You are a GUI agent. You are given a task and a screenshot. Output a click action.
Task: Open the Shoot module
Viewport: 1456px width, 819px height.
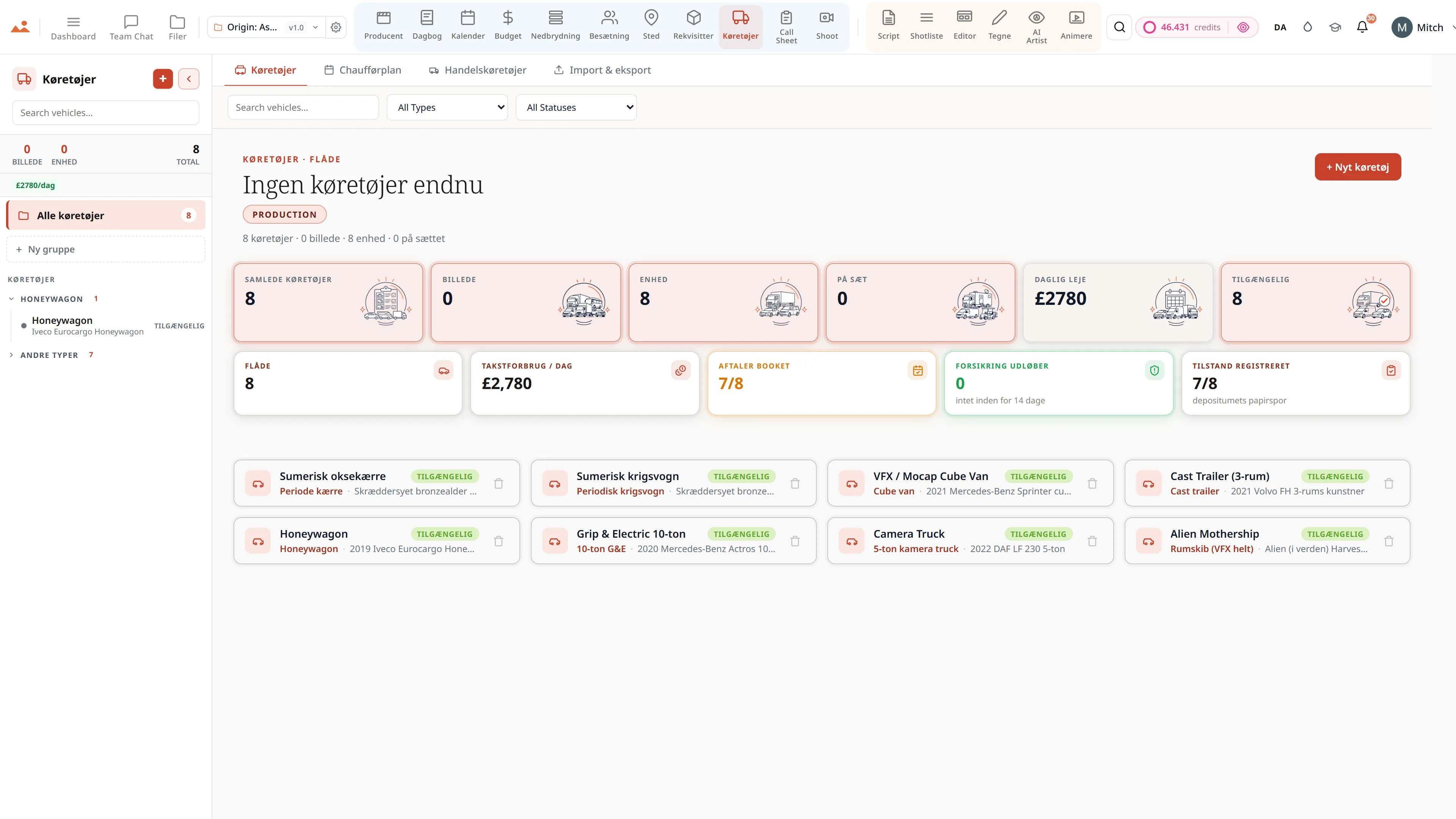(x=826, y=26)
